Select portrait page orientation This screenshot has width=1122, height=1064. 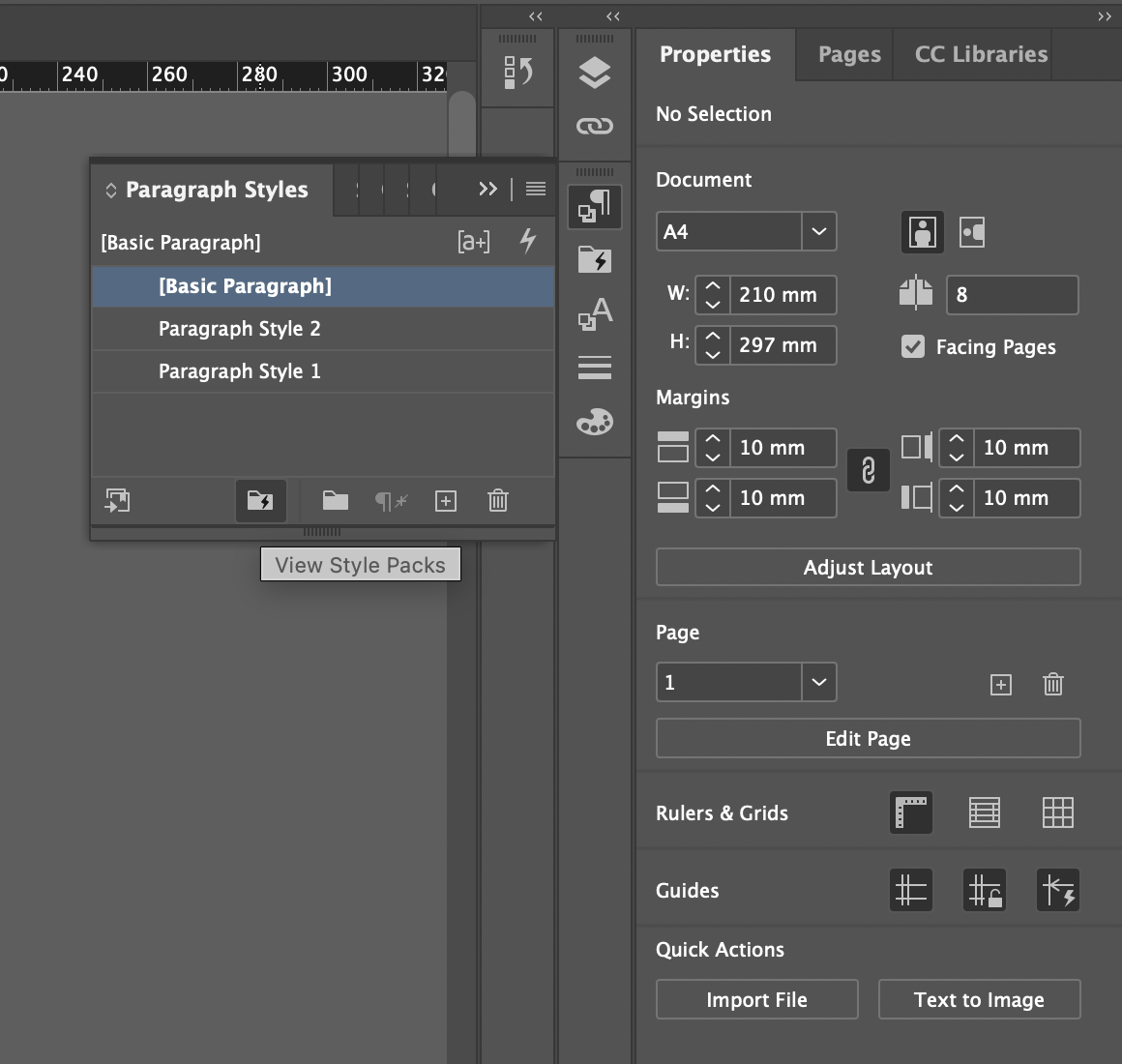coord(923,232)
